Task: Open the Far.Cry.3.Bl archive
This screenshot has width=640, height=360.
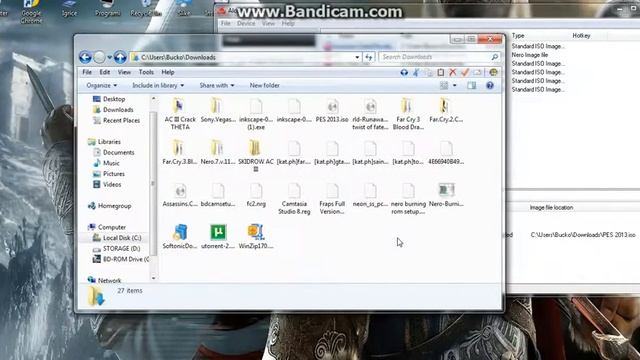Action: click(179, 153)
